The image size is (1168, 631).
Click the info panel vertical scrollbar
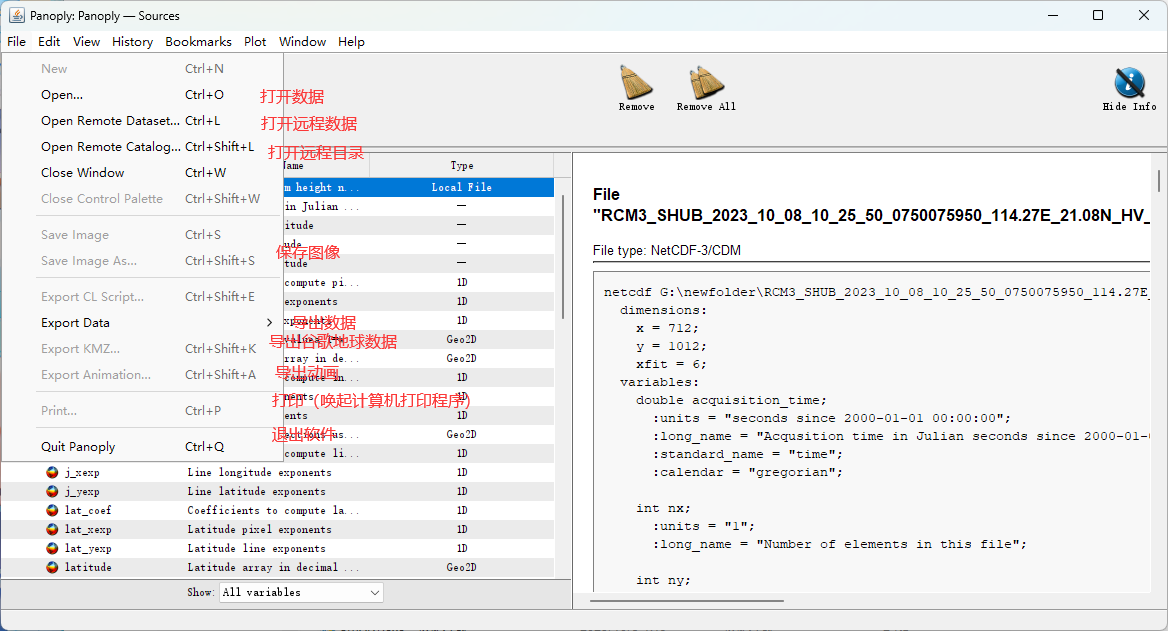1158,180
